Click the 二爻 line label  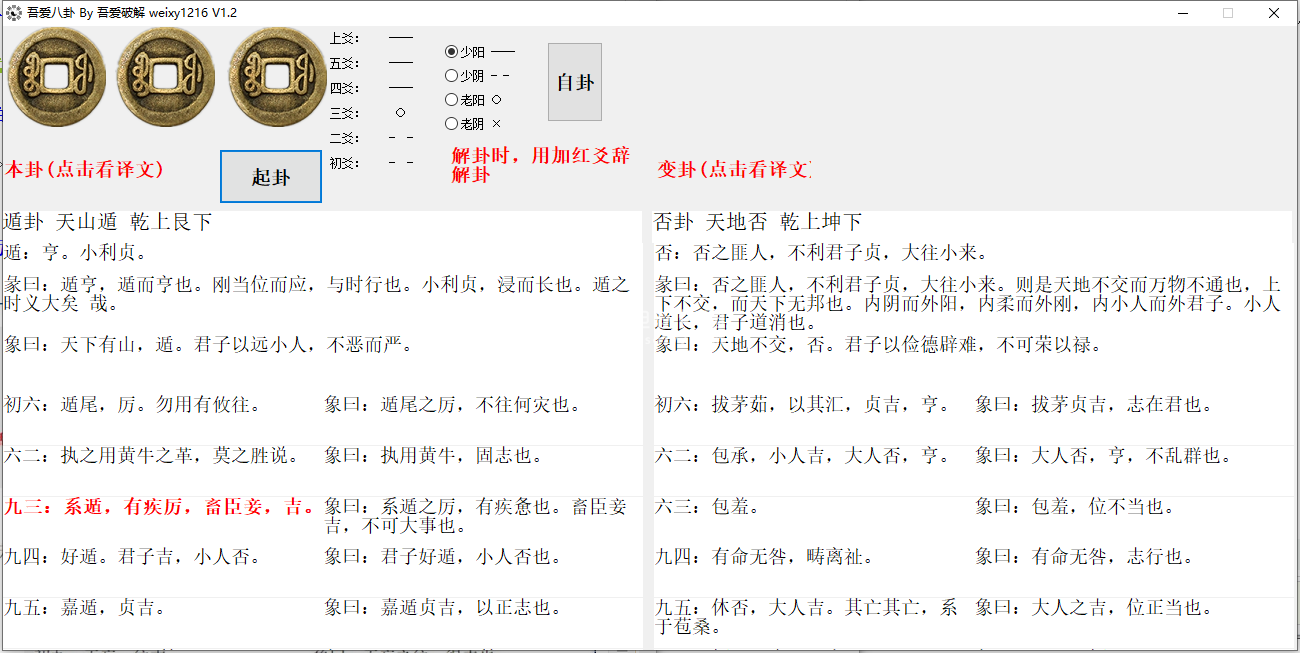(x=343, y=138)
